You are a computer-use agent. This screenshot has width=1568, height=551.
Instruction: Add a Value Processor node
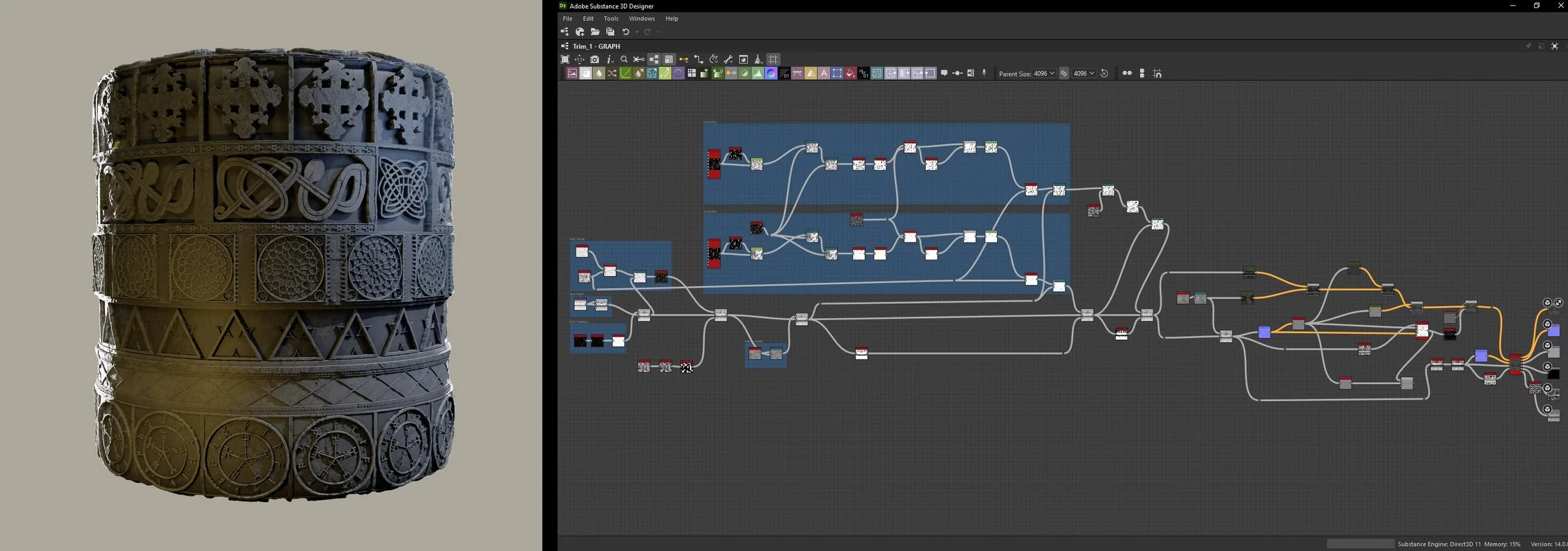pos(864,73)
